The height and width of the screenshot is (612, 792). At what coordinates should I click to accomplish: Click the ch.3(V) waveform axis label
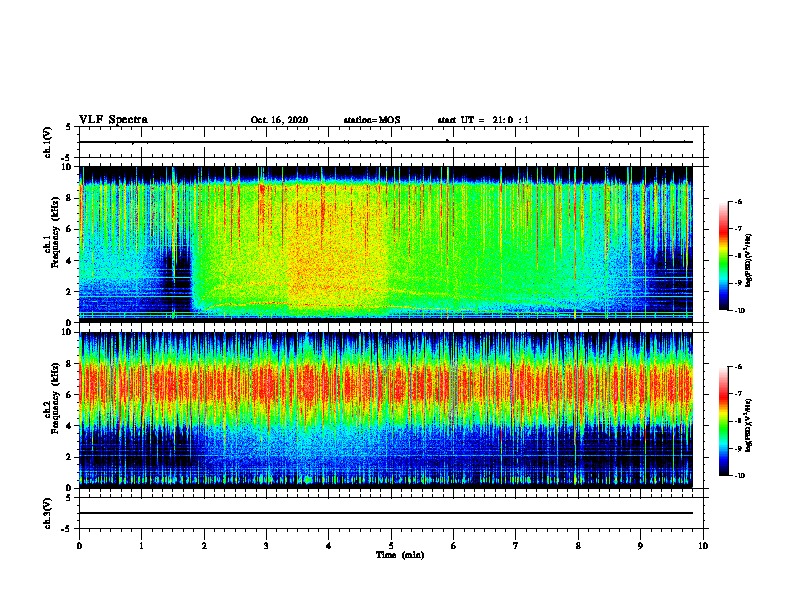[x=48, y=513]
